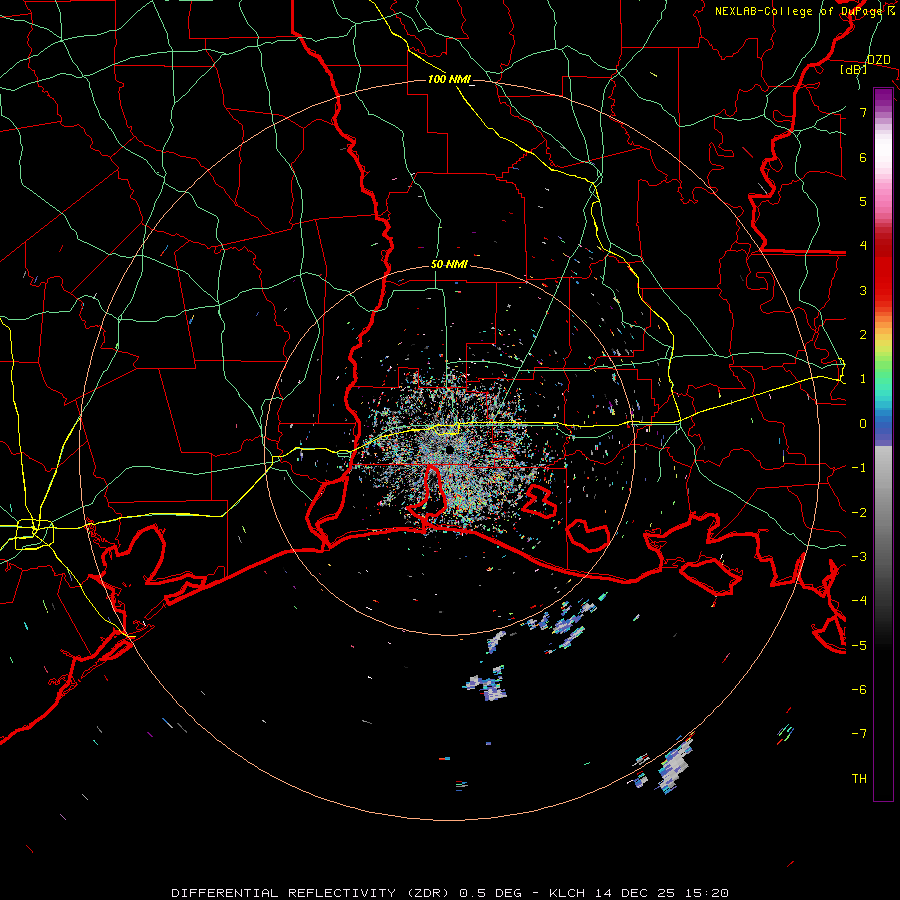Click the scale value "-4"
Viewport: 900px width, 900px height.
point(859,601)
